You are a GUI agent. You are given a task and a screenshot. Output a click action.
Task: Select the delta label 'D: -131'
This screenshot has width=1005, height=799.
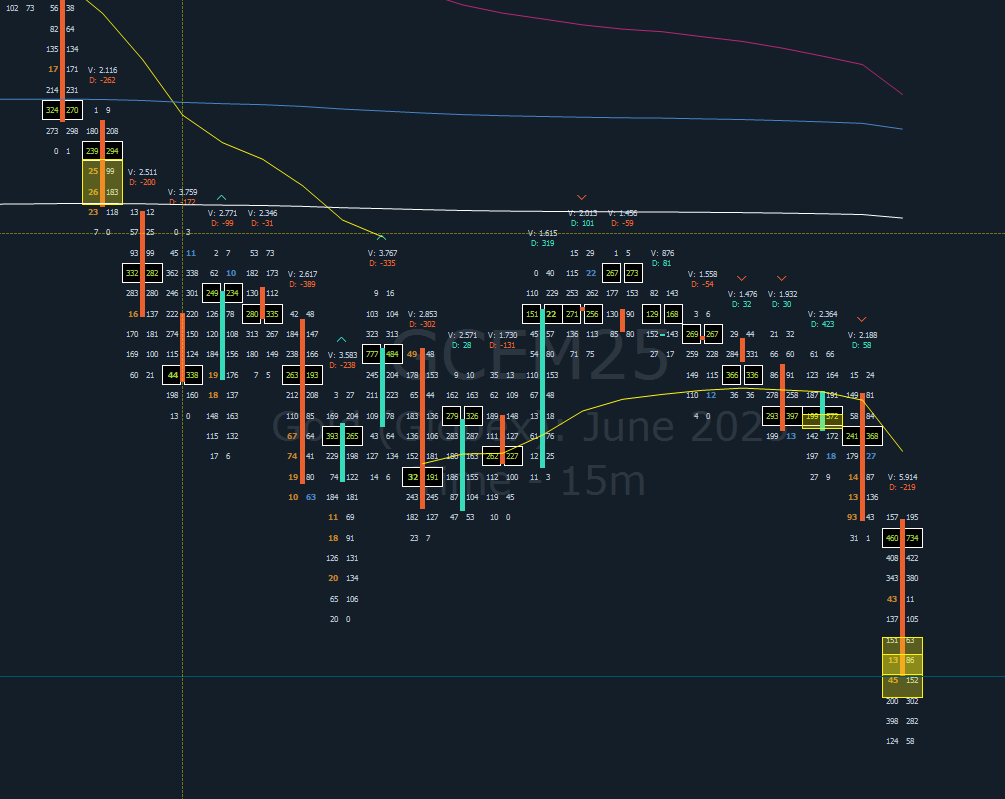coord(502,345)
